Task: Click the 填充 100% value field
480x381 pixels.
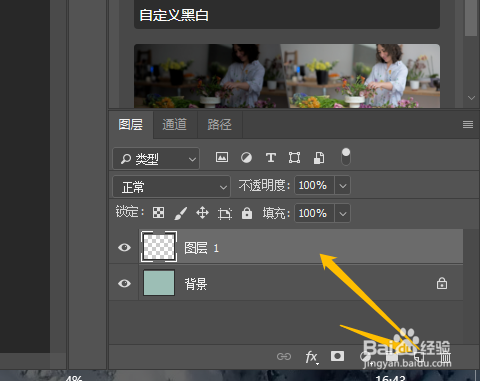Action: (x=314, y=213)
